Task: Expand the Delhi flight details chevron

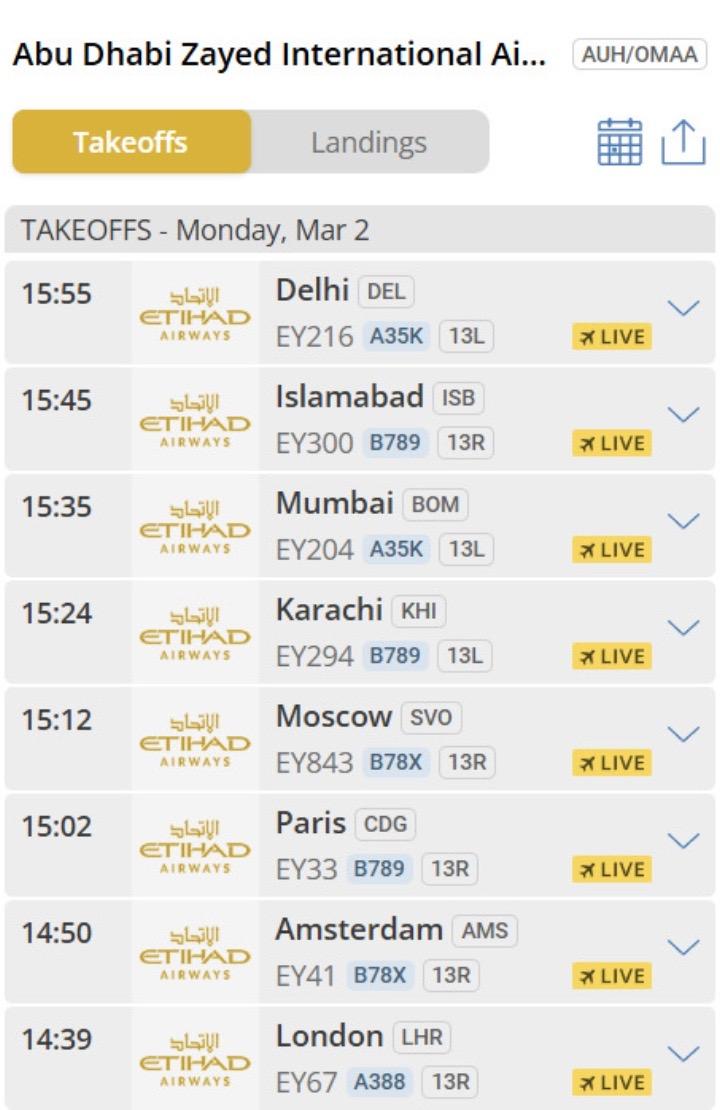Action: [683, 308]
